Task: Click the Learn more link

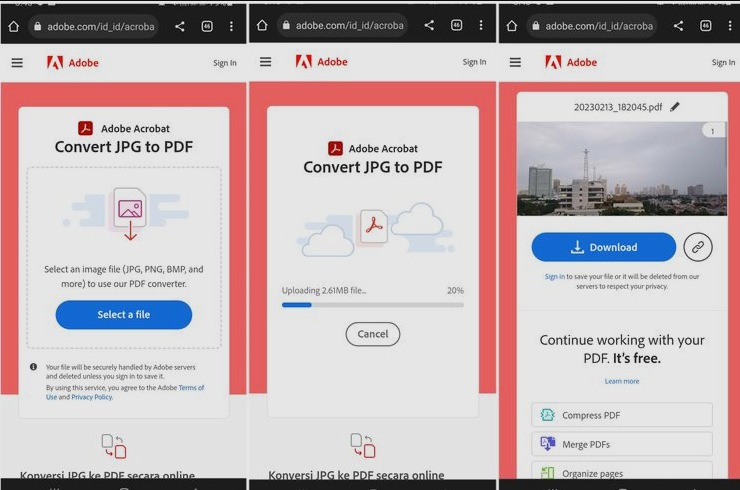Action: [622, 381]
